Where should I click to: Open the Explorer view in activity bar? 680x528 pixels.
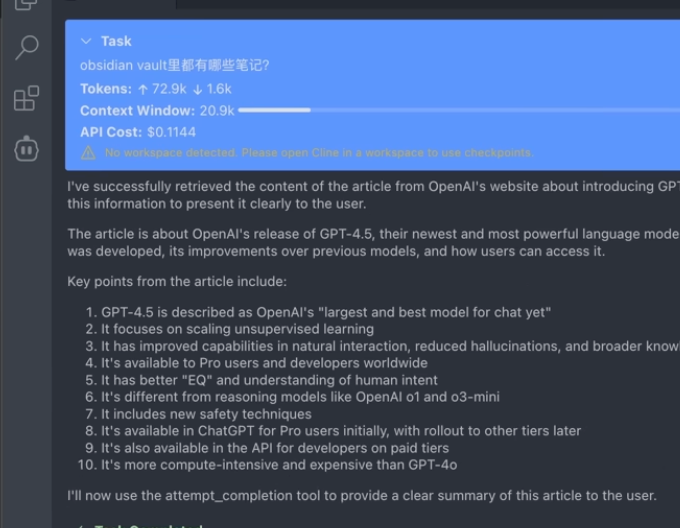pyautogui.click(x=26, y=5)
